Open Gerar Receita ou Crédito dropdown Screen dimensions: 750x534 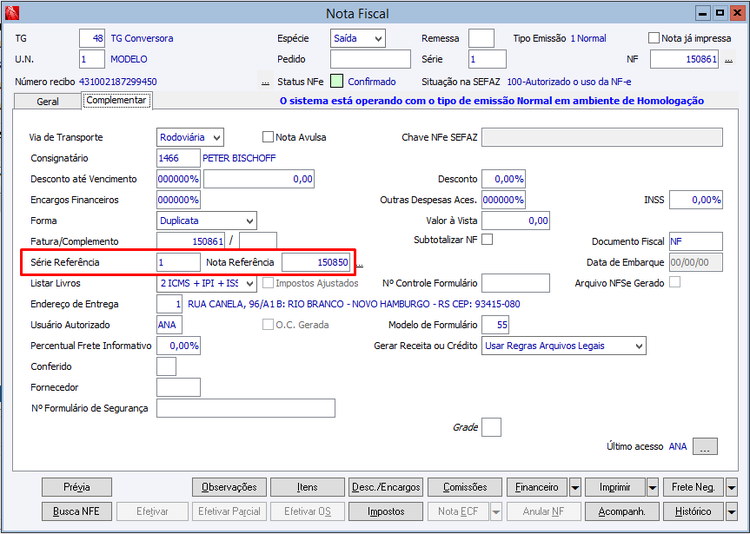coord(563,345)
